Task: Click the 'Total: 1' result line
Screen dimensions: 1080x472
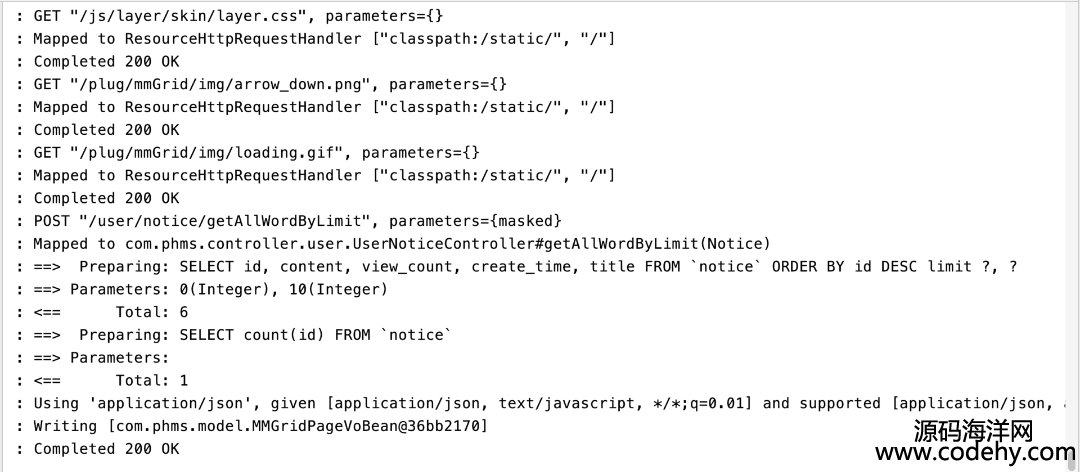Action: point(102,380)
